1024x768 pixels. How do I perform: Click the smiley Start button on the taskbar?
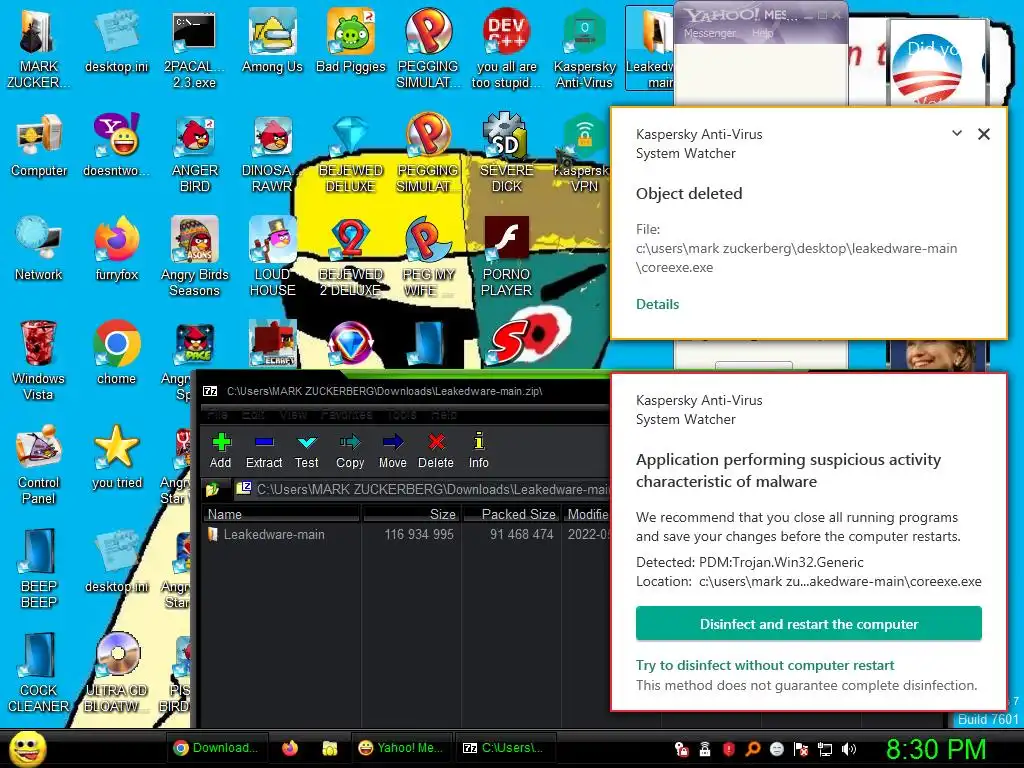[27, 748]
